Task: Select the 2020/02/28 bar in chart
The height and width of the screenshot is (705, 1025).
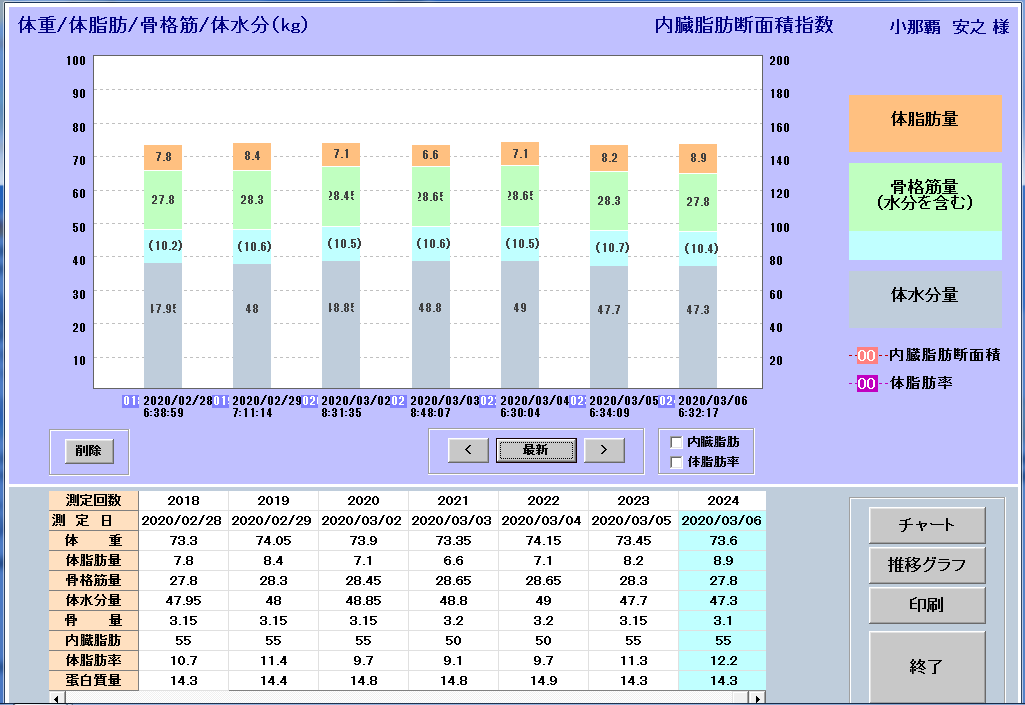Action: 163,266
